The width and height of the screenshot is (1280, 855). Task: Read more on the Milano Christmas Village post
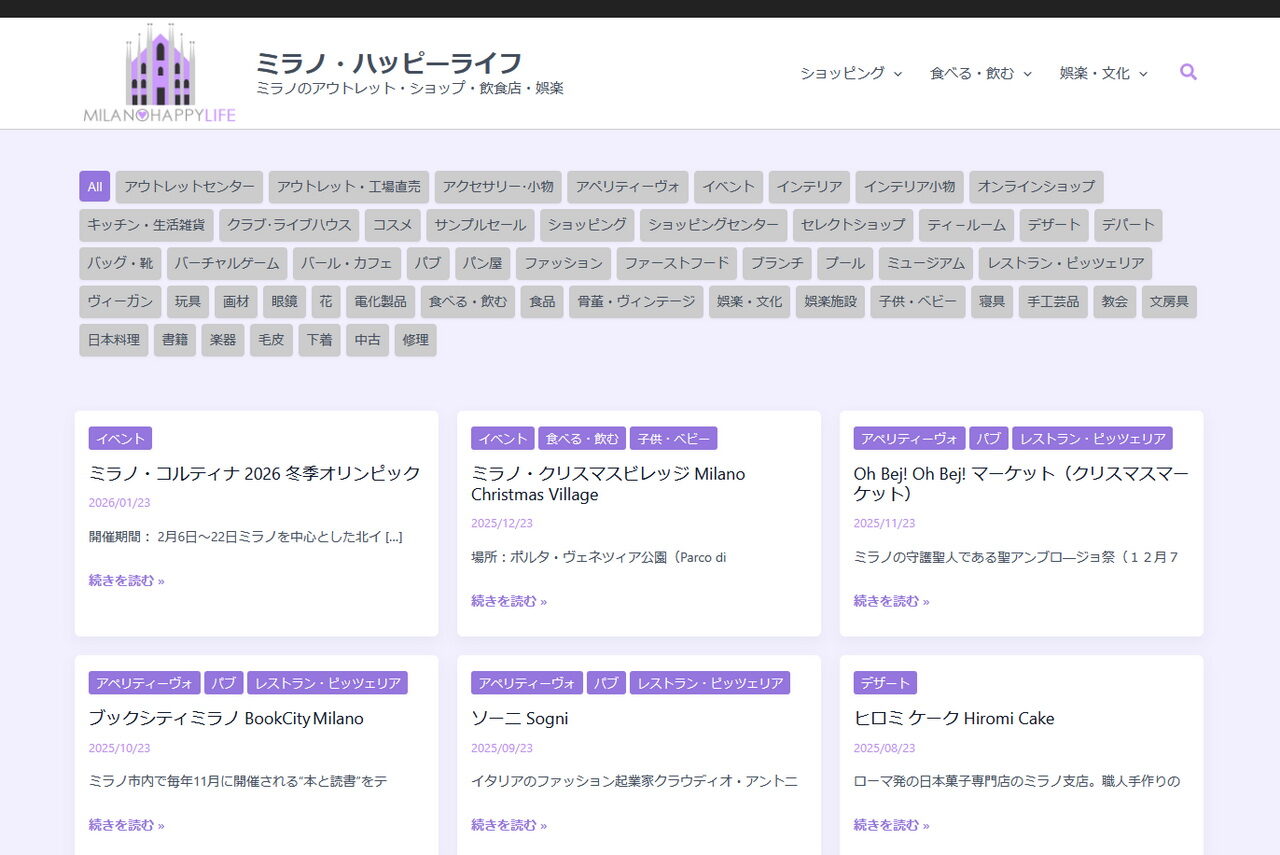[508, 601]
